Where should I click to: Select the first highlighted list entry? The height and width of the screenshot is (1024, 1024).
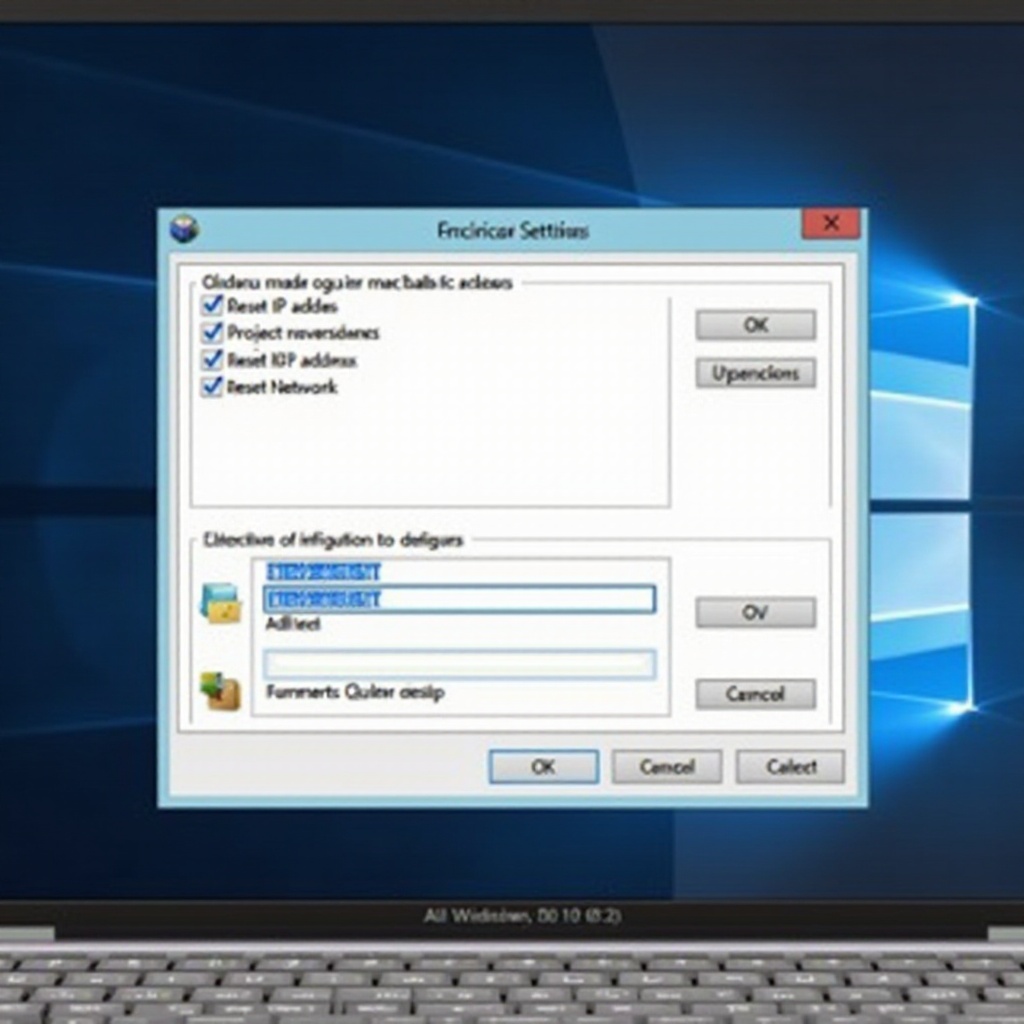click(323, 572)
